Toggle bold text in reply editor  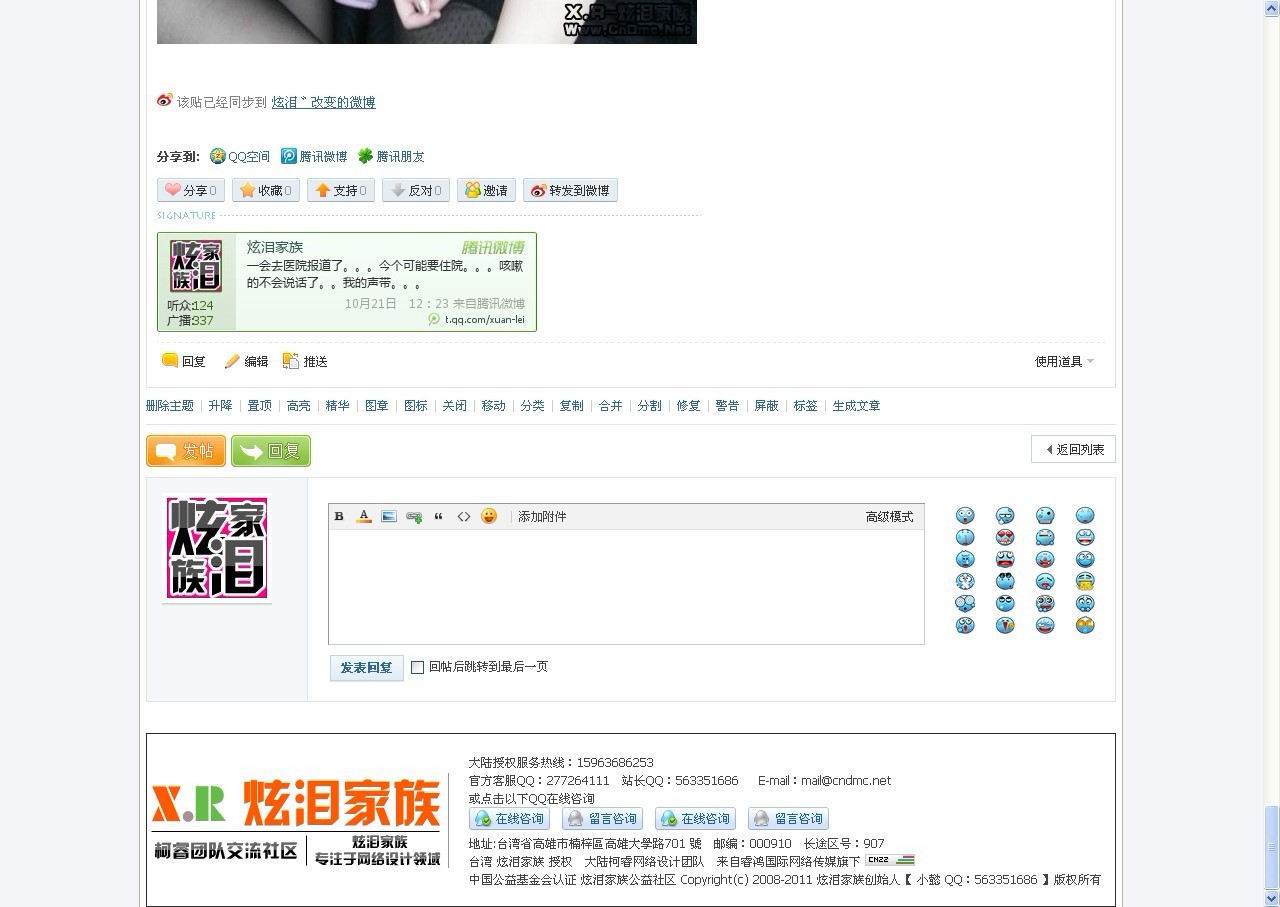[339, 517]
